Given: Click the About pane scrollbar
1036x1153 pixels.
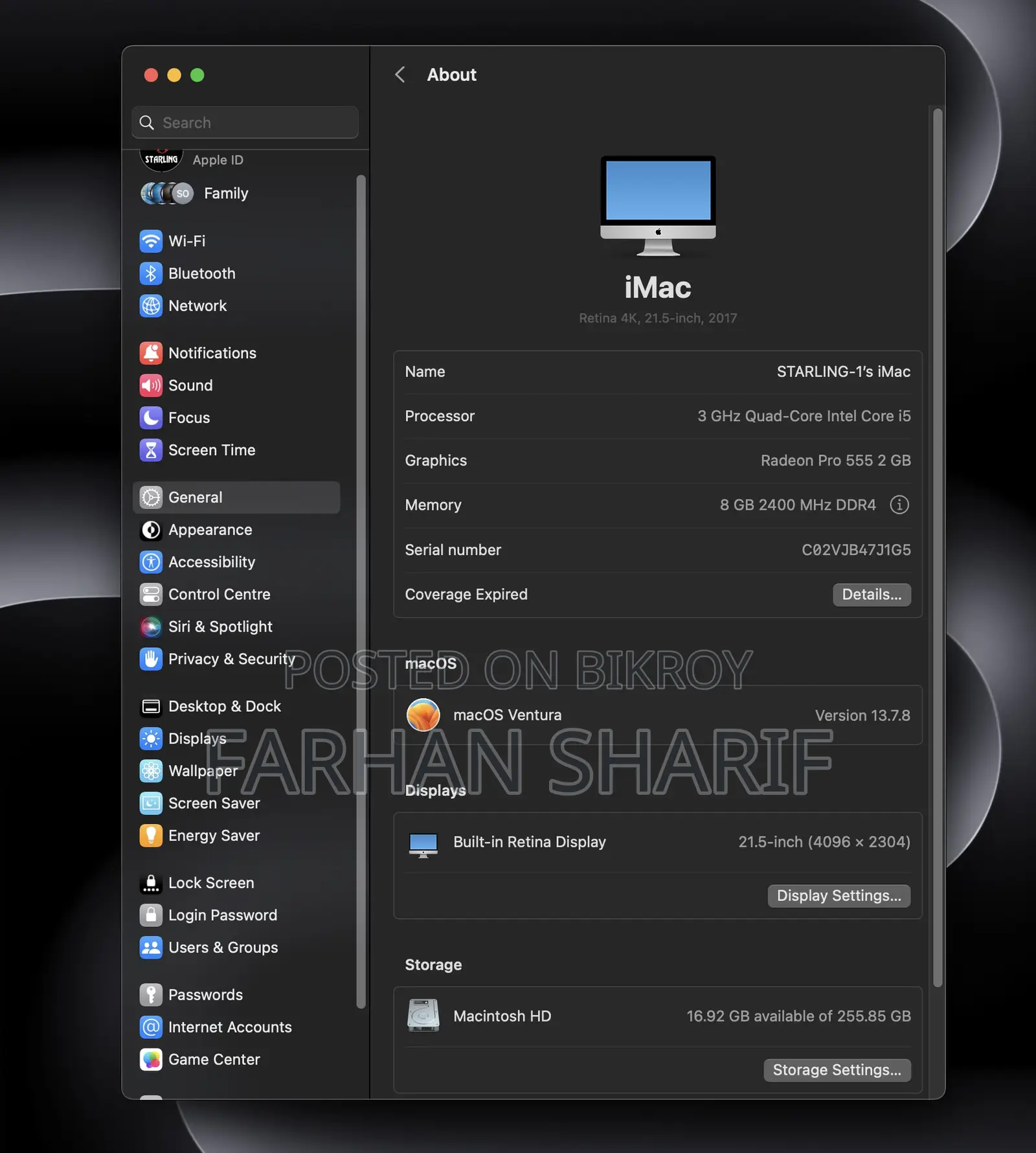Looking at the screenshot, I should coord(937,547).
